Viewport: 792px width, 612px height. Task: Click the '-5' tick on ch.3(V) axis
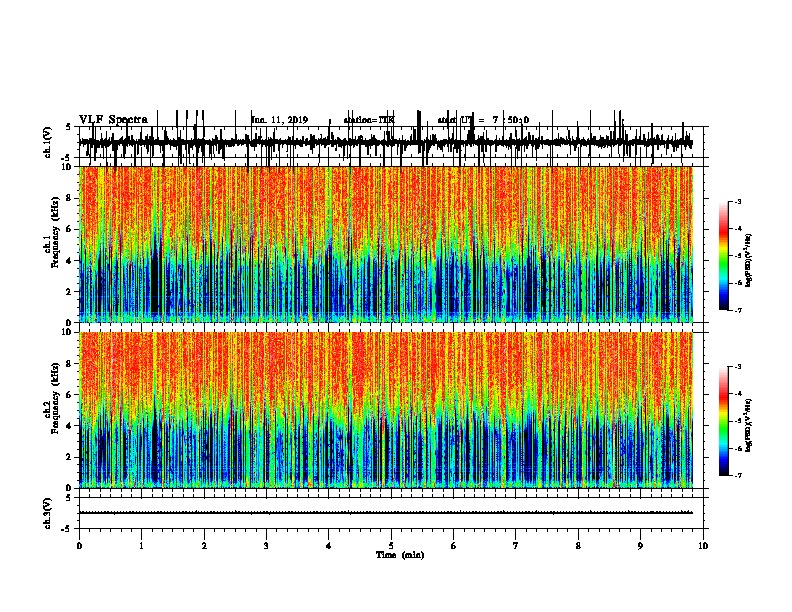(x=67, y=529)
